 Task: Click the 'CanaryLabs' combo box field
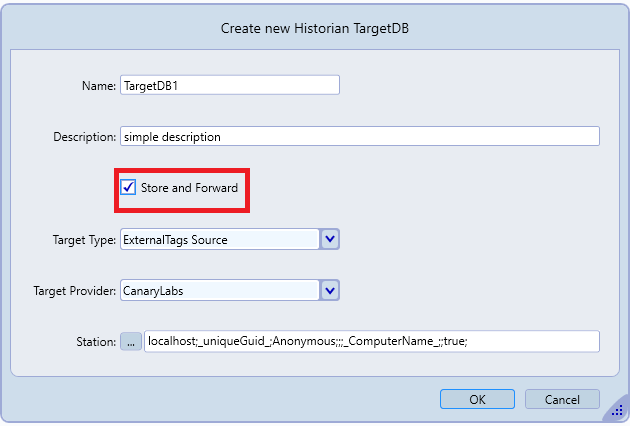(219, 291)
